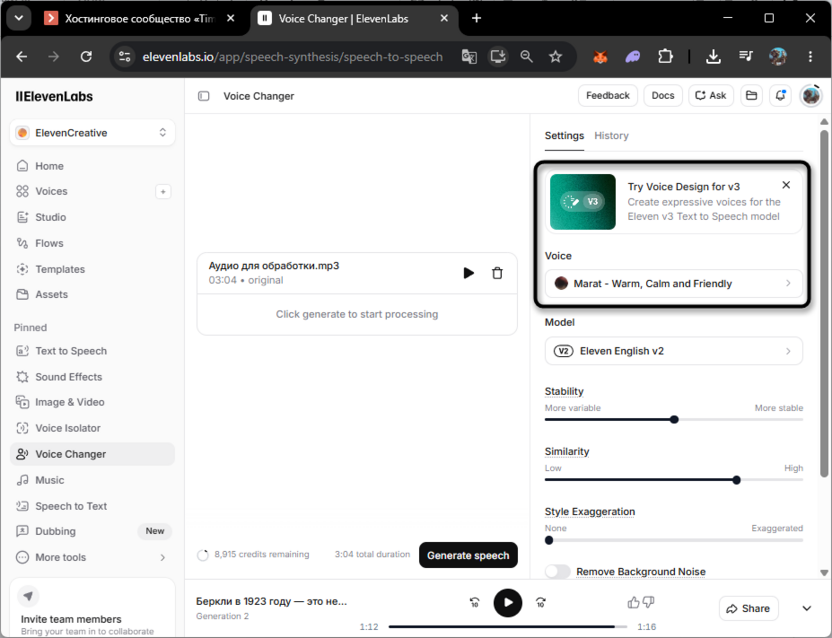
Task: Rewind 10 seconds in player
Action: (474, 602)
